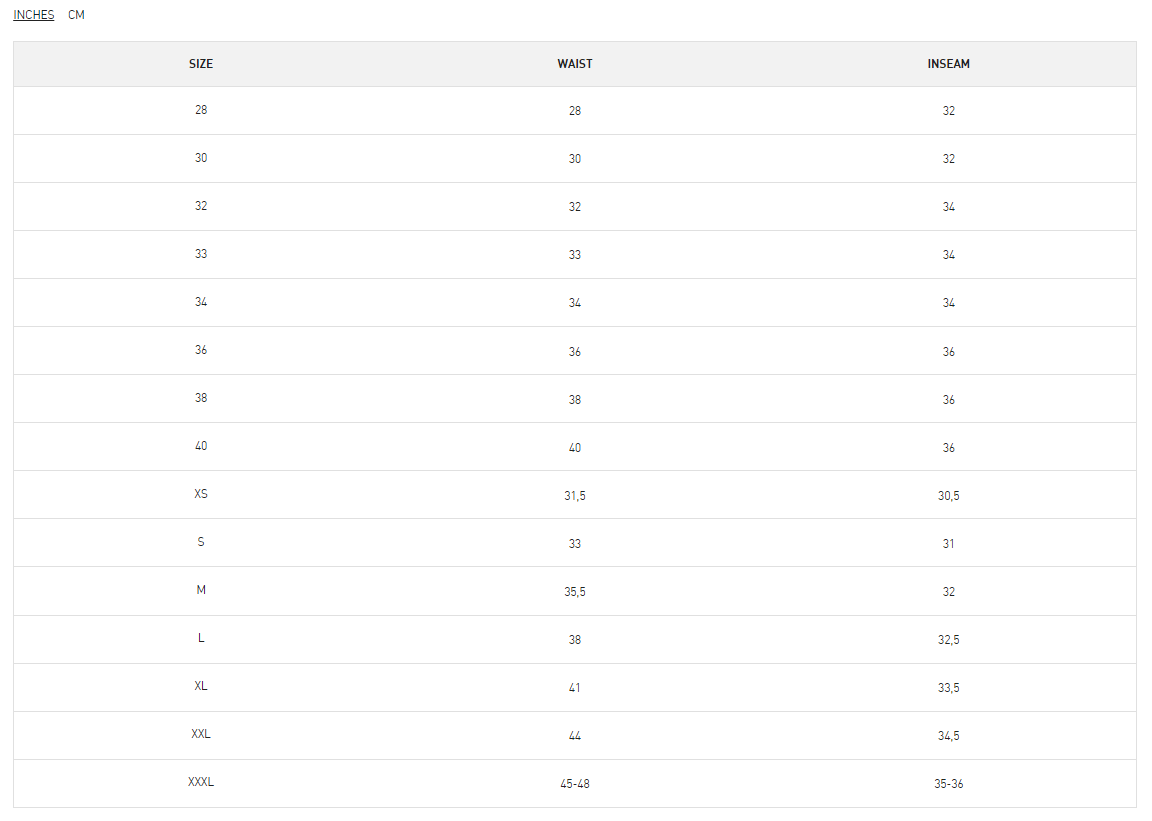Choose the M size label
The image size is (1152, 821).
(x=201, y=590)
